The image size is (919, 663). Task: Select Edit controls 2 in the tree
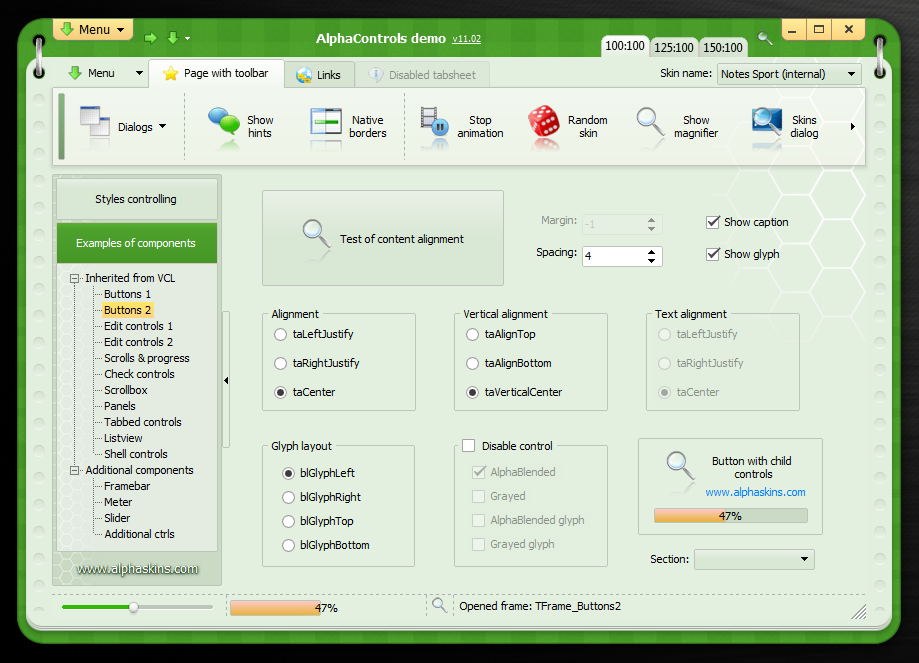click(x=138, y=342)
